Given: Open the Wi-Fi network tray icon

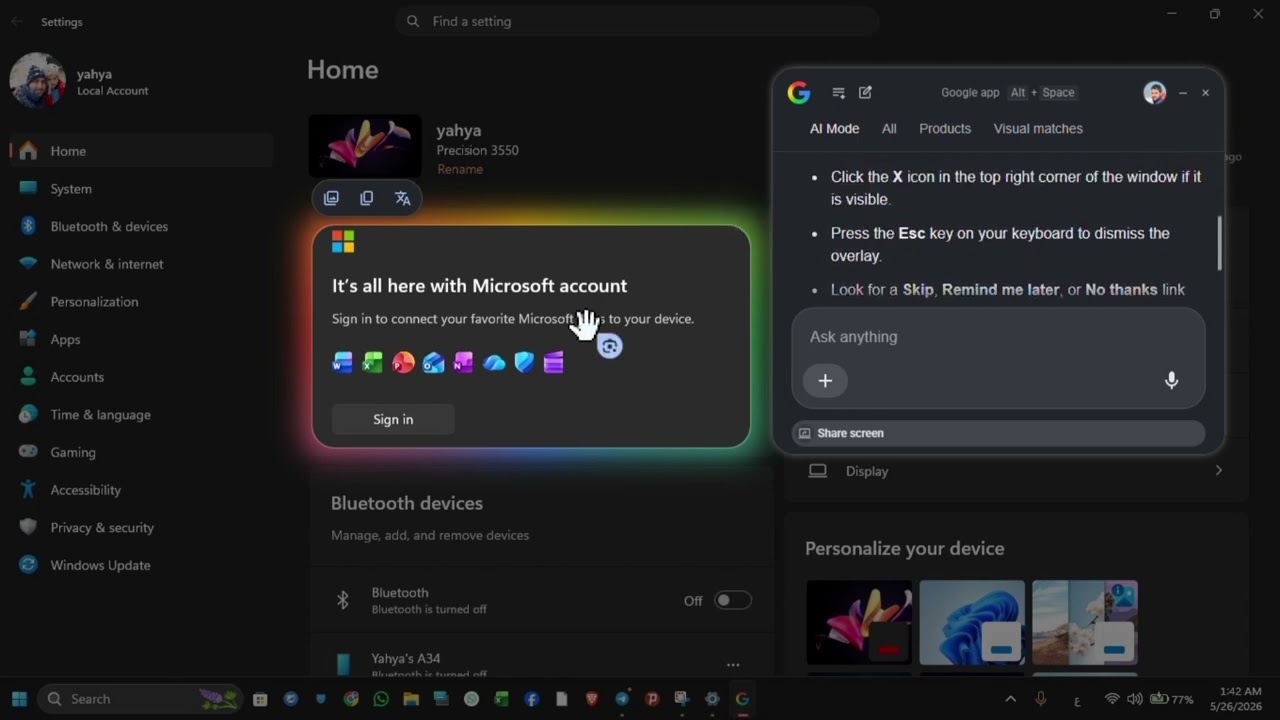Looking at the screenshot, I should click(x=1112, y=699).
